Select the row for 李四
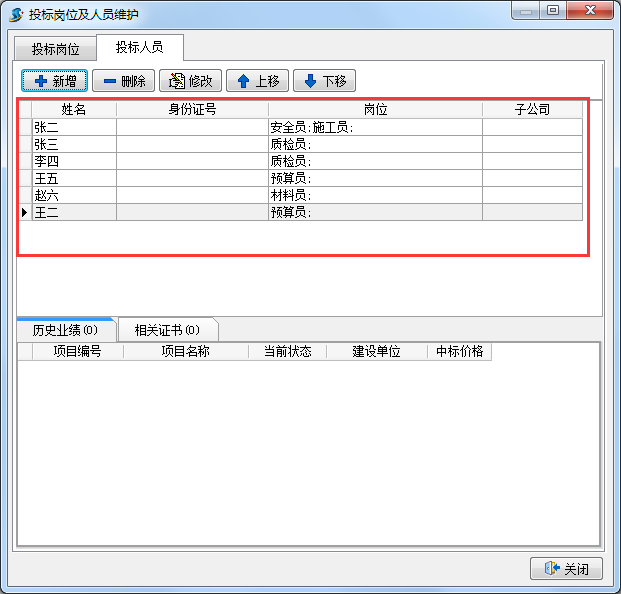 [x=73, y=161]
